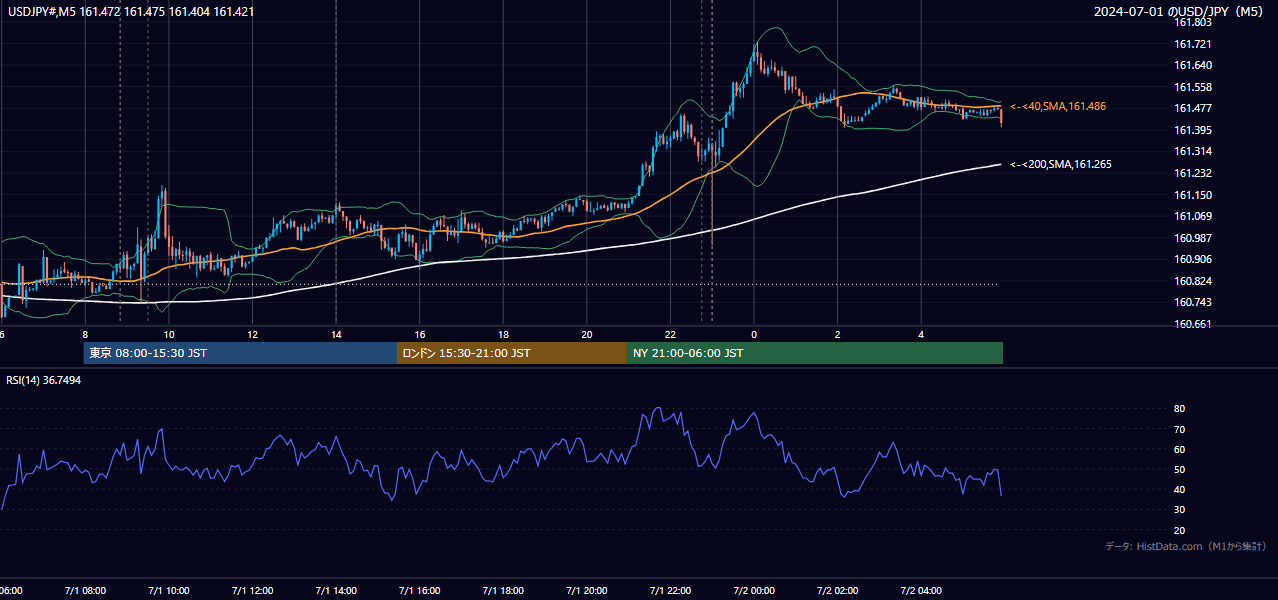Click RSI axis level 80
Viewport: 1278px width, 600px height.
tap(1179, 409)
